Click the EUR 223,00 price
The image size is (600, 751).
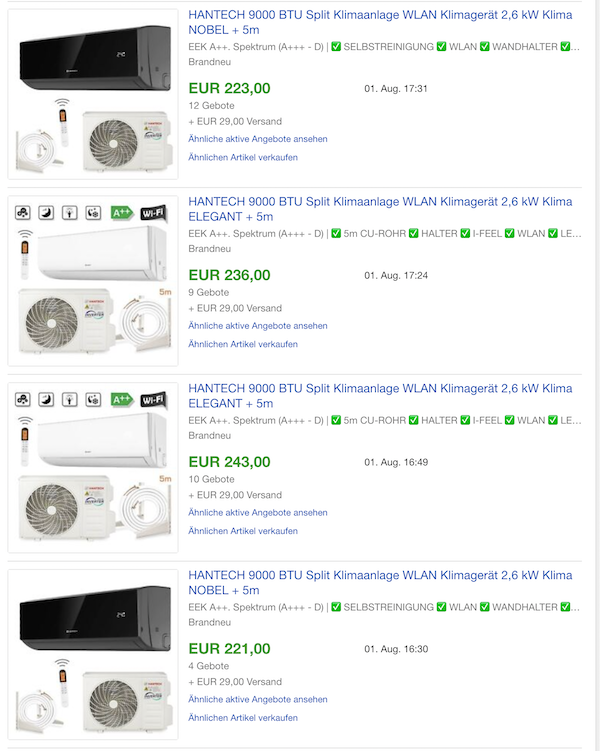point(229,88)
